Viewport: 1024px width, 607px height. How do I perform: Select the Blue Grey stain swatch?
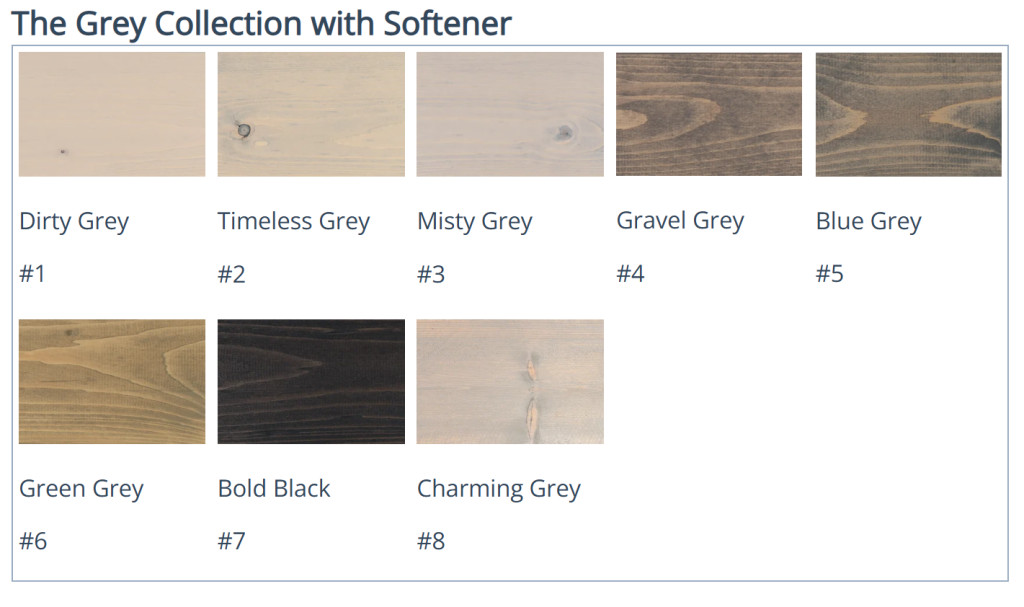(908, 114)
